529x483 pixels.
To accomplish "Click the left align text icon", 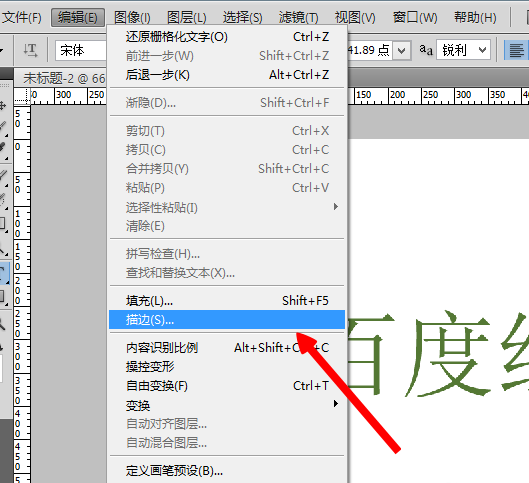I will tap(517, 50).
